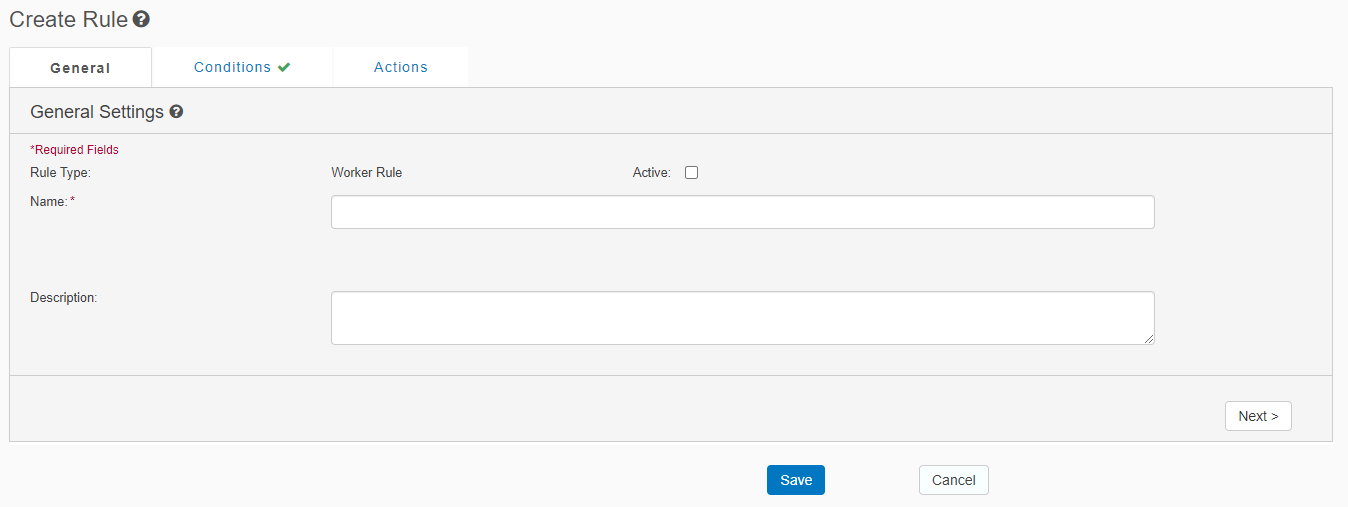Select the Worker Rule text

(x=366, y=172)
